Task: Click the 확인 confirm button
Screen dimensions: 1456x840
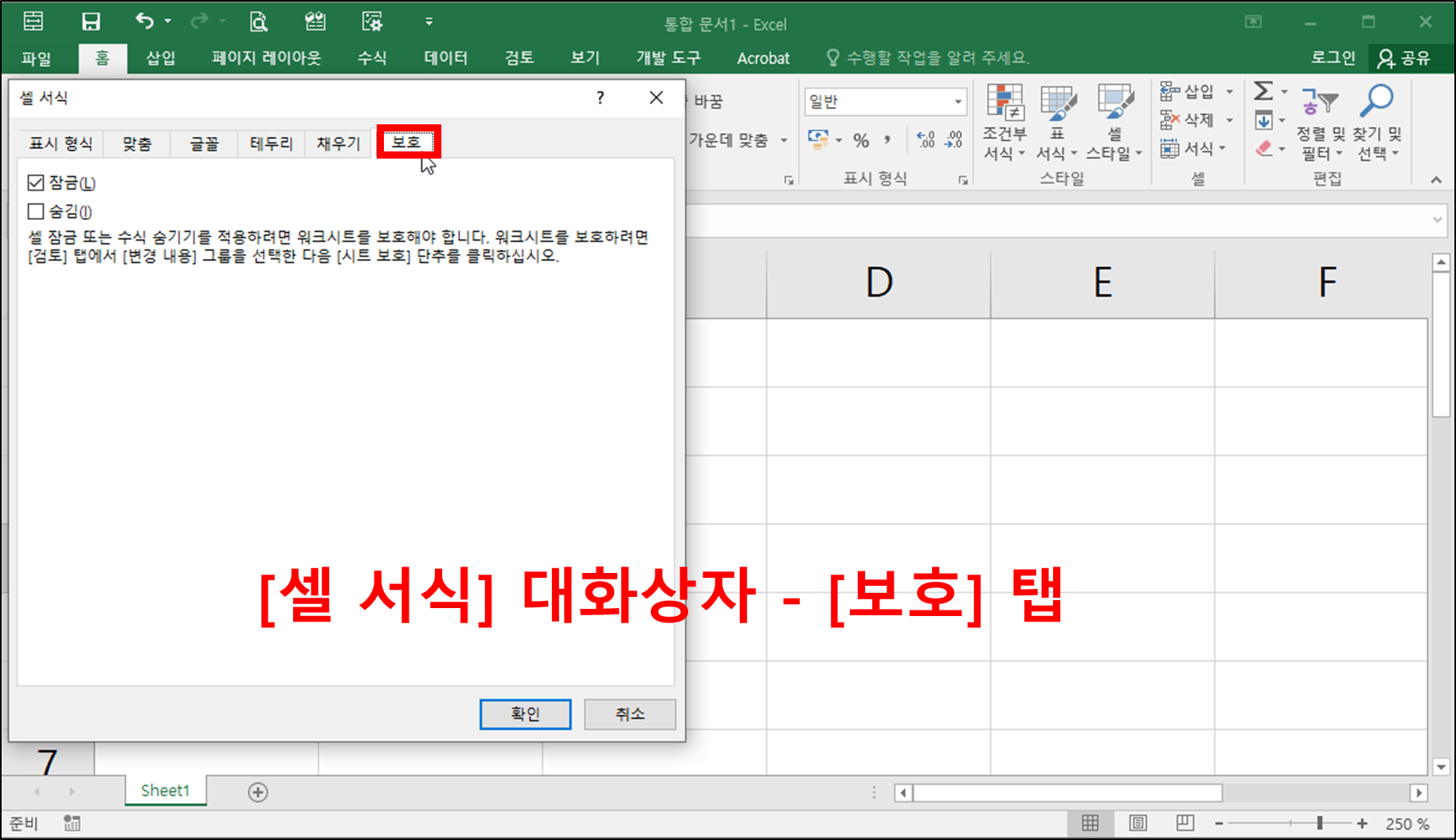Action: (525, 714)
